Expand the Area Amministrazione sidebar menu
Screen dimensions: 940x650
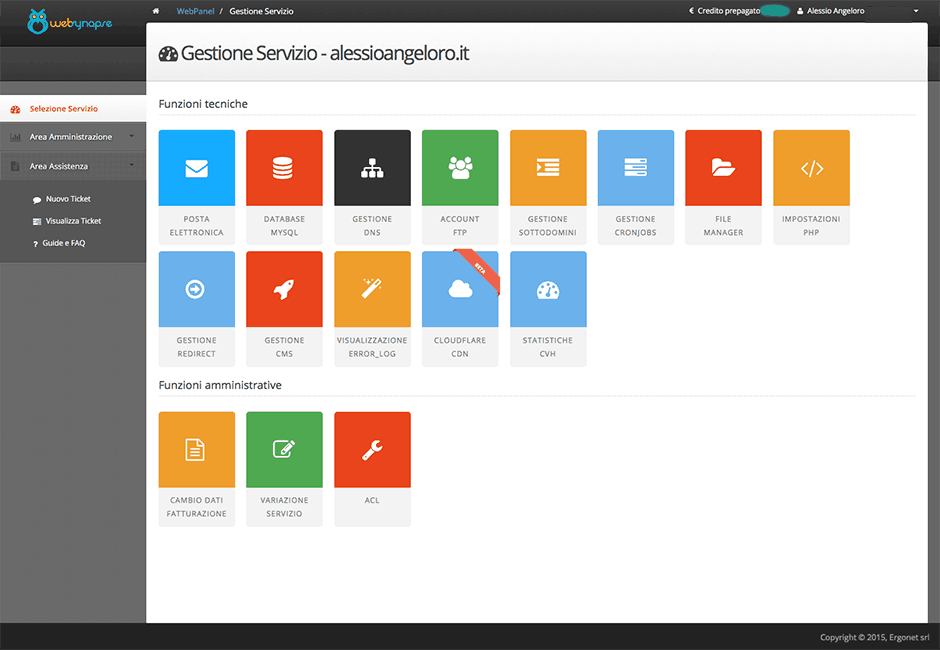(72, 137)
